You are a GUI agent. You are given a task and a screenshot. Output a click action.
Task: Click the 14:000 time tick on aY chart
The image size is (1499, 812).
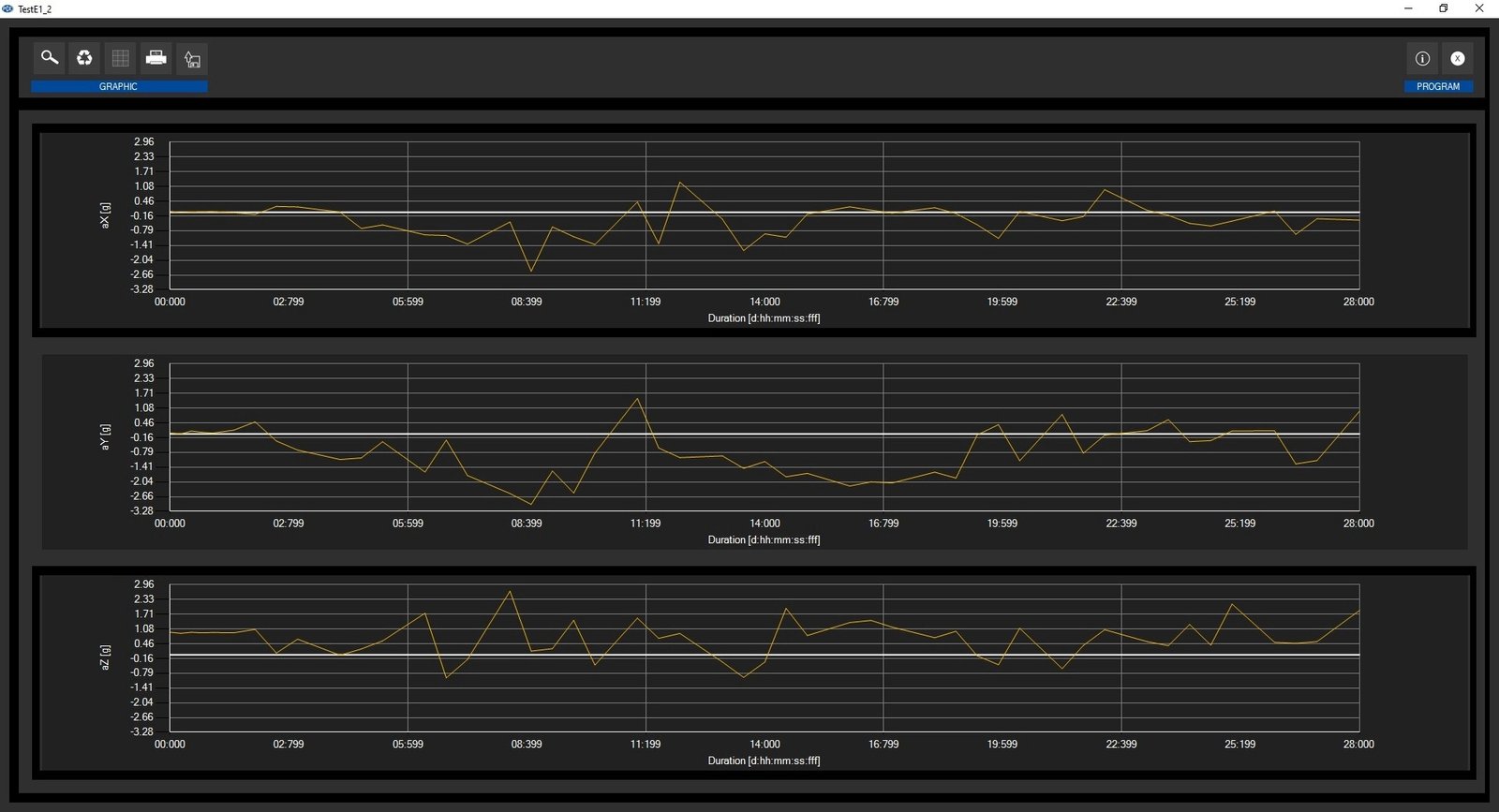(x=764, y=524)
